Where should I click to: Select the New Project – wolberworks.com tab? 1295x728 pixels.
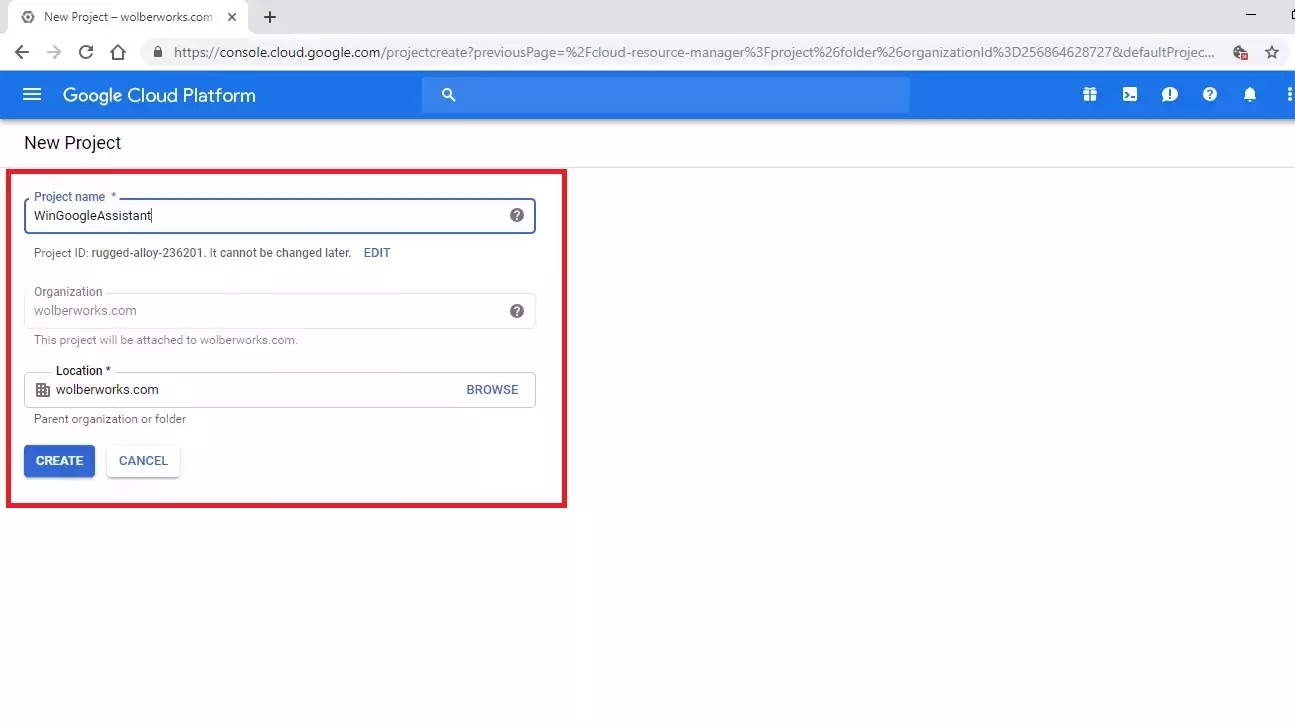tap(128, 17)
